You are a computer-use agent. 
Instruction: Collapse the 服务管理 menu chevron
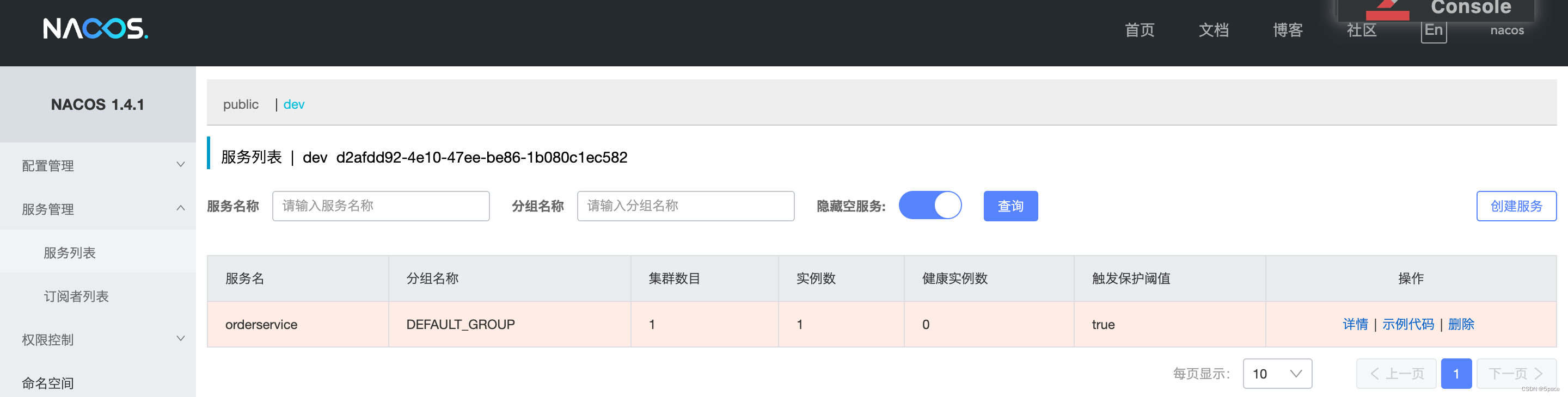click(181, 208)
